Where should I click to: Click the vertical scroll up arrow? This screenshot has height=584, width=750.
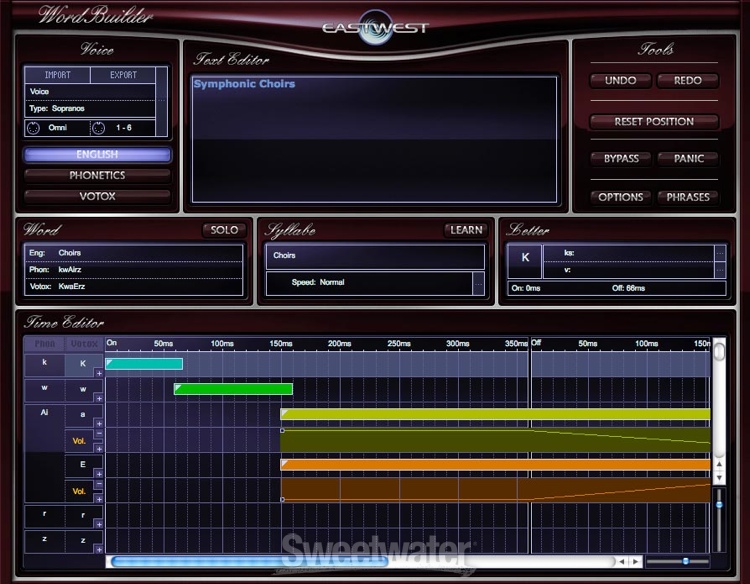719,464
